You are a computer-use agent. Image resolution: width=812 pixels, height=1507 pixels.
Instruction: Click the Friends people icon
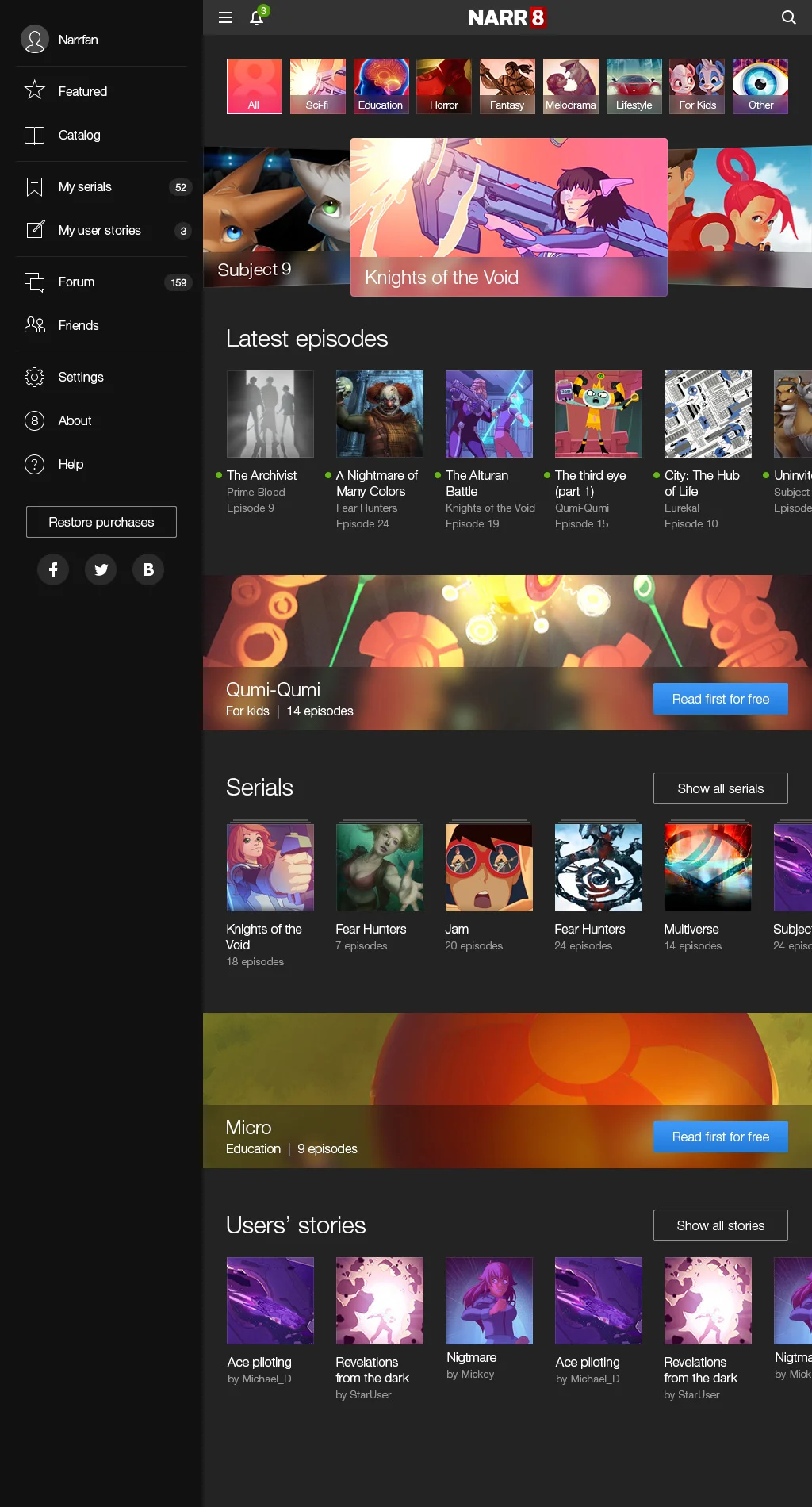pos(35,325)
